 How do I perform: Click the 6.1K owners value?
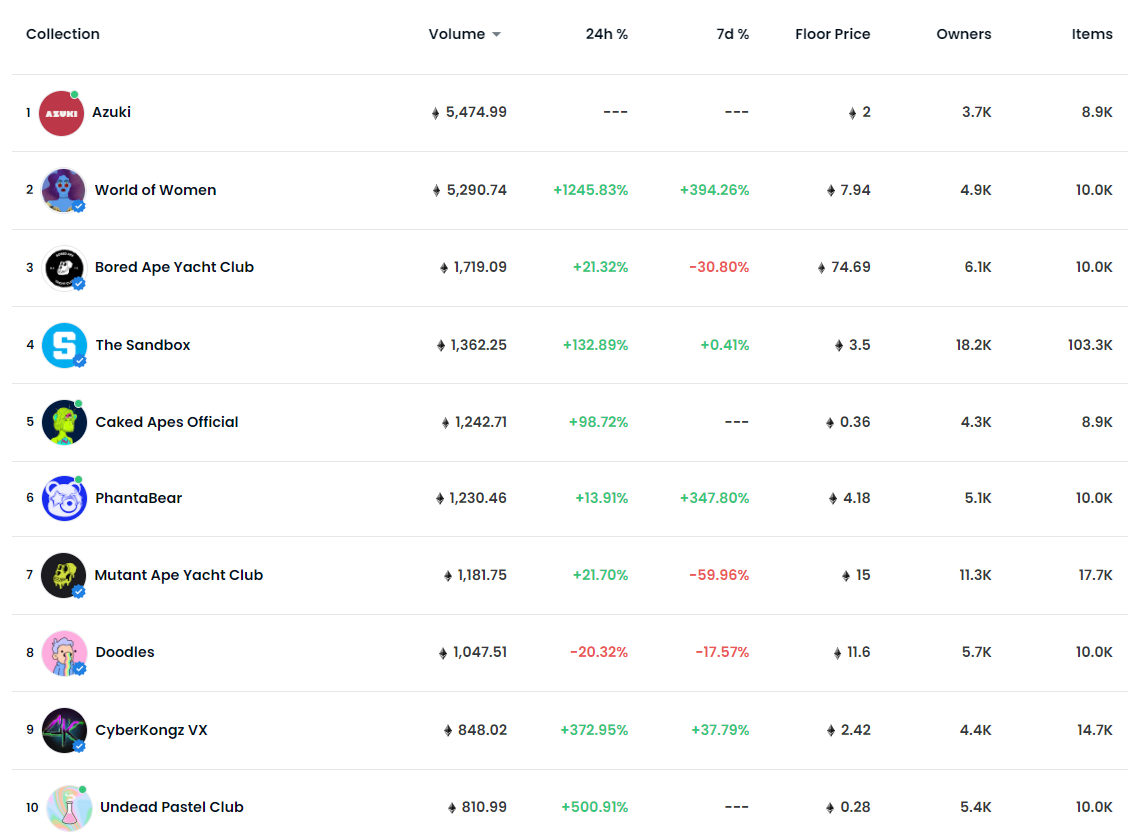tap(977, 268)
